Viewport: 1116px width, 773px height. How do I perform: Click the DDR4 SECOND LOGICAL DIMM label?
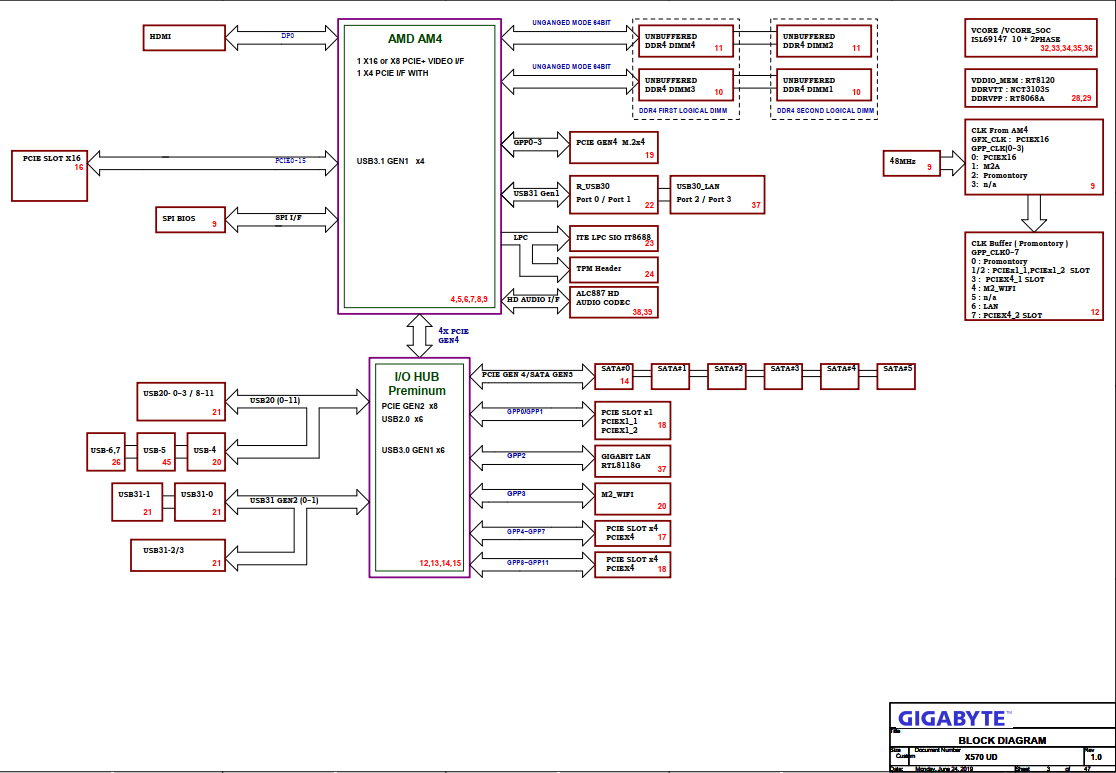pos(824,111)
